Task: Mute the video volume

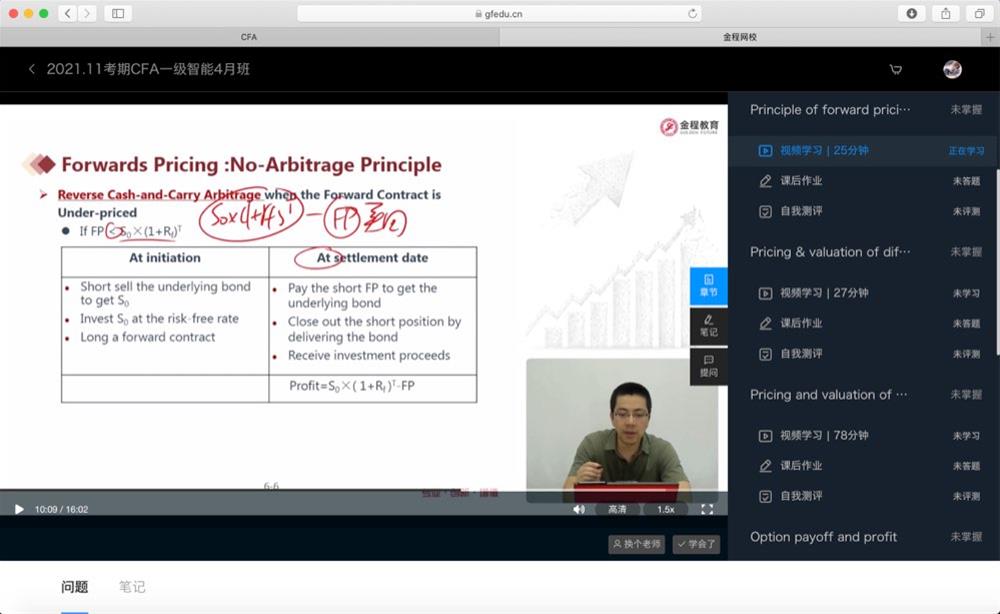Action: [x=578, y=509]
